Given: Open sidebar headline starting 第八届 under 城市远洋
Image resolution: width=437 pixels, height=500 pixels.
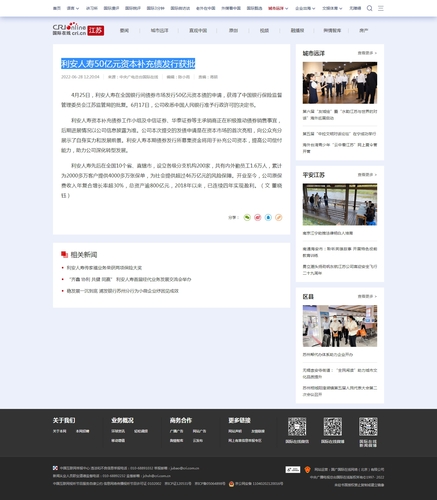Looking at the screenshot, I should tap(340, 115).
